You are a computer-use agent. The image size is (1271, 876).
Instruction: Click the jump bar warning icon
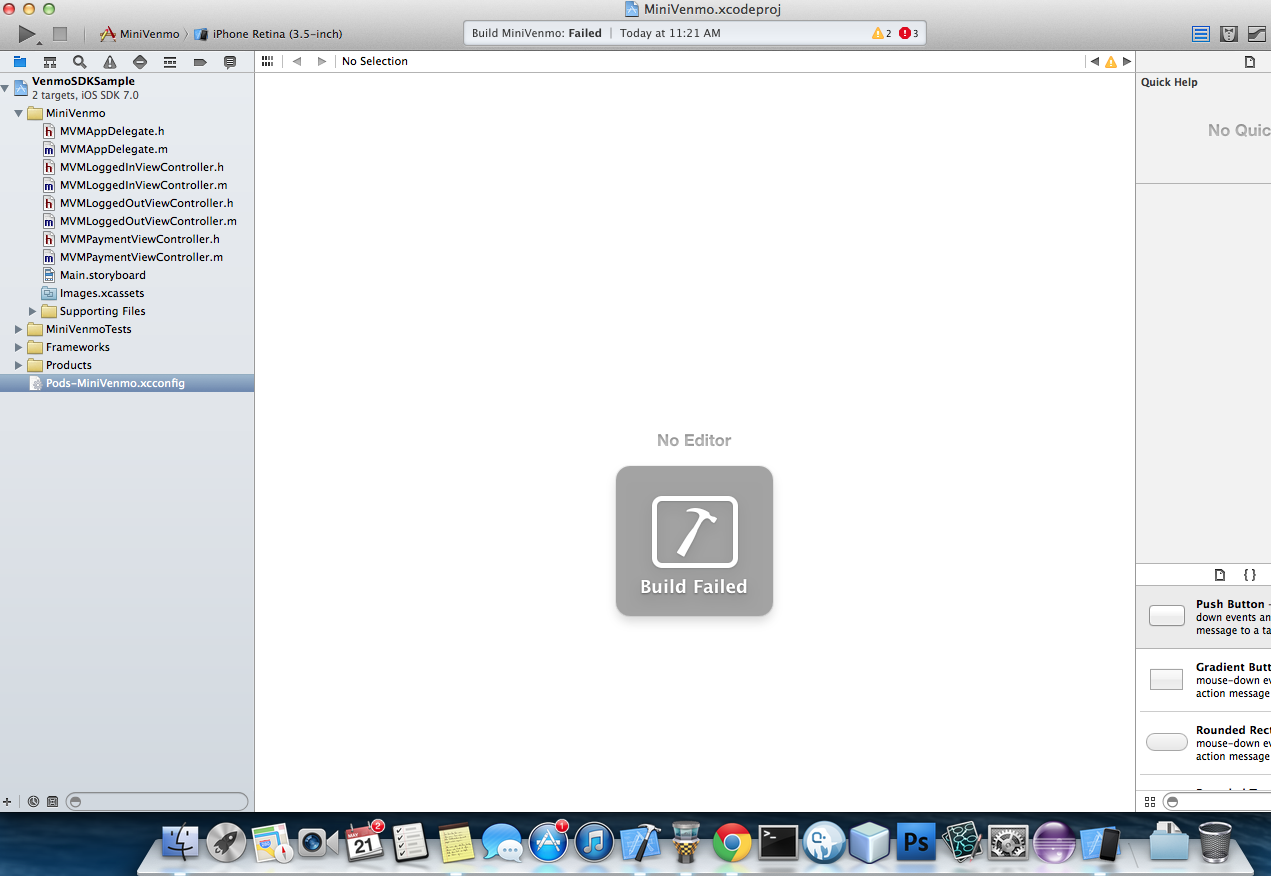[x=1110, y=62]
